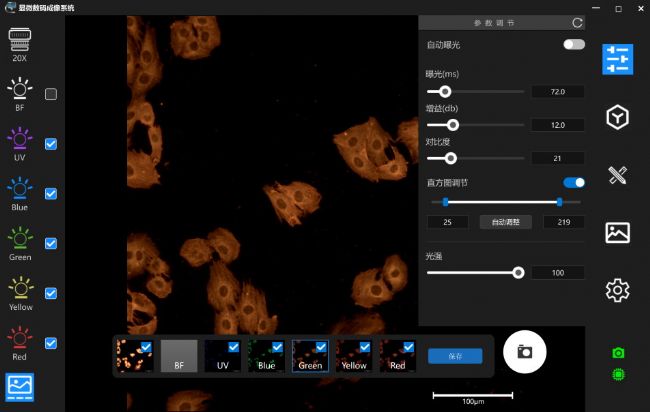Click the image view icon at bottom-left
The image size is (650, 412).
[x=20, y=386]
